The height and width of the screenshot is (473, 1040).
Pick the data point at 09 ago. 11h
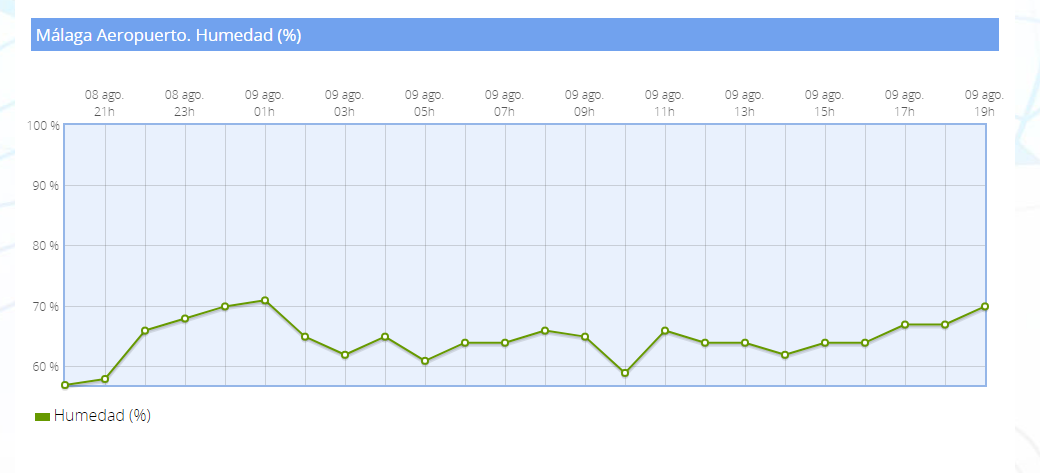click(x=665, y=331)
